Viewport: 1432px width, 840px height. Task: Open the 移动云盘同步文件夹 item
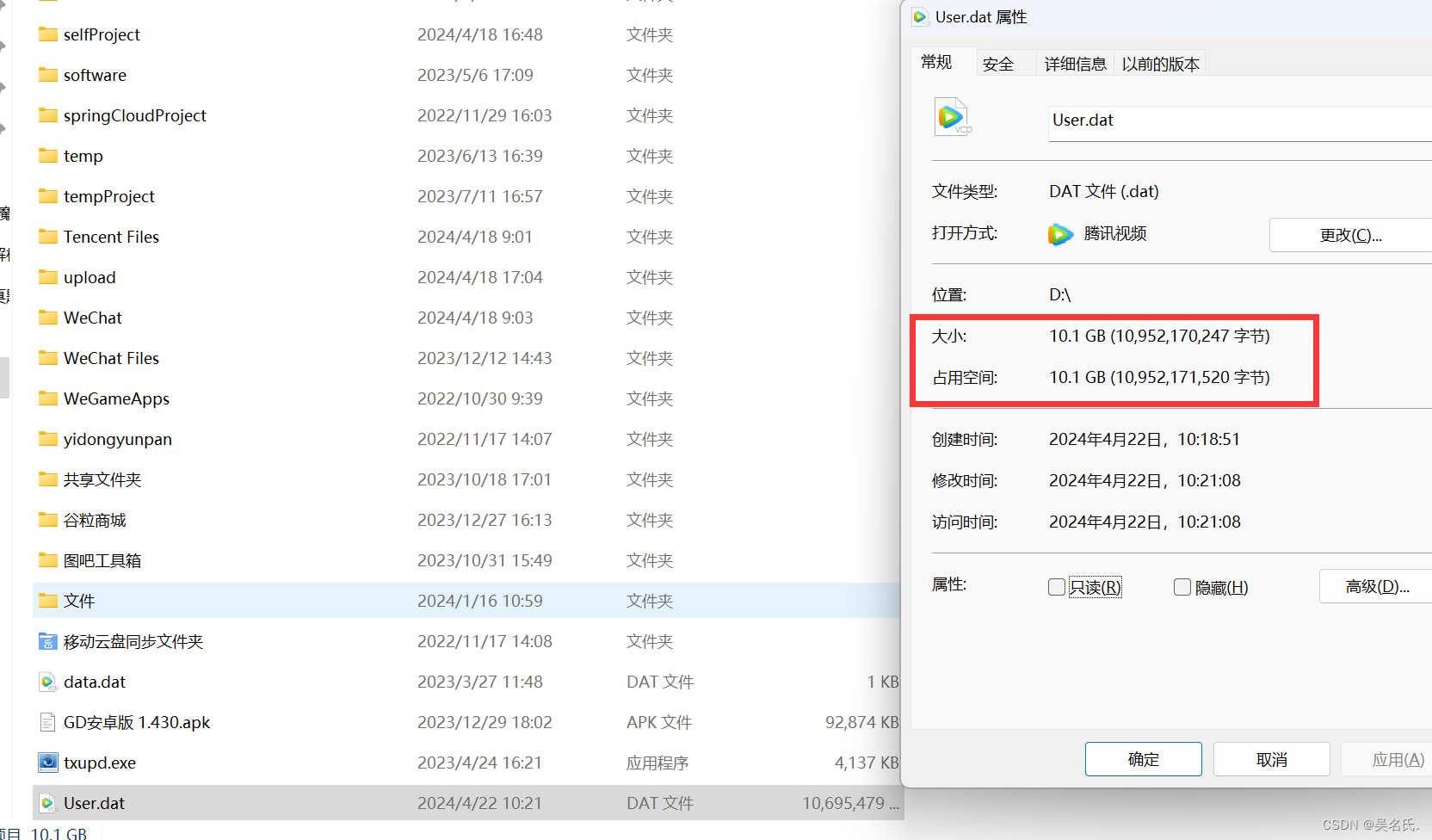133,641
